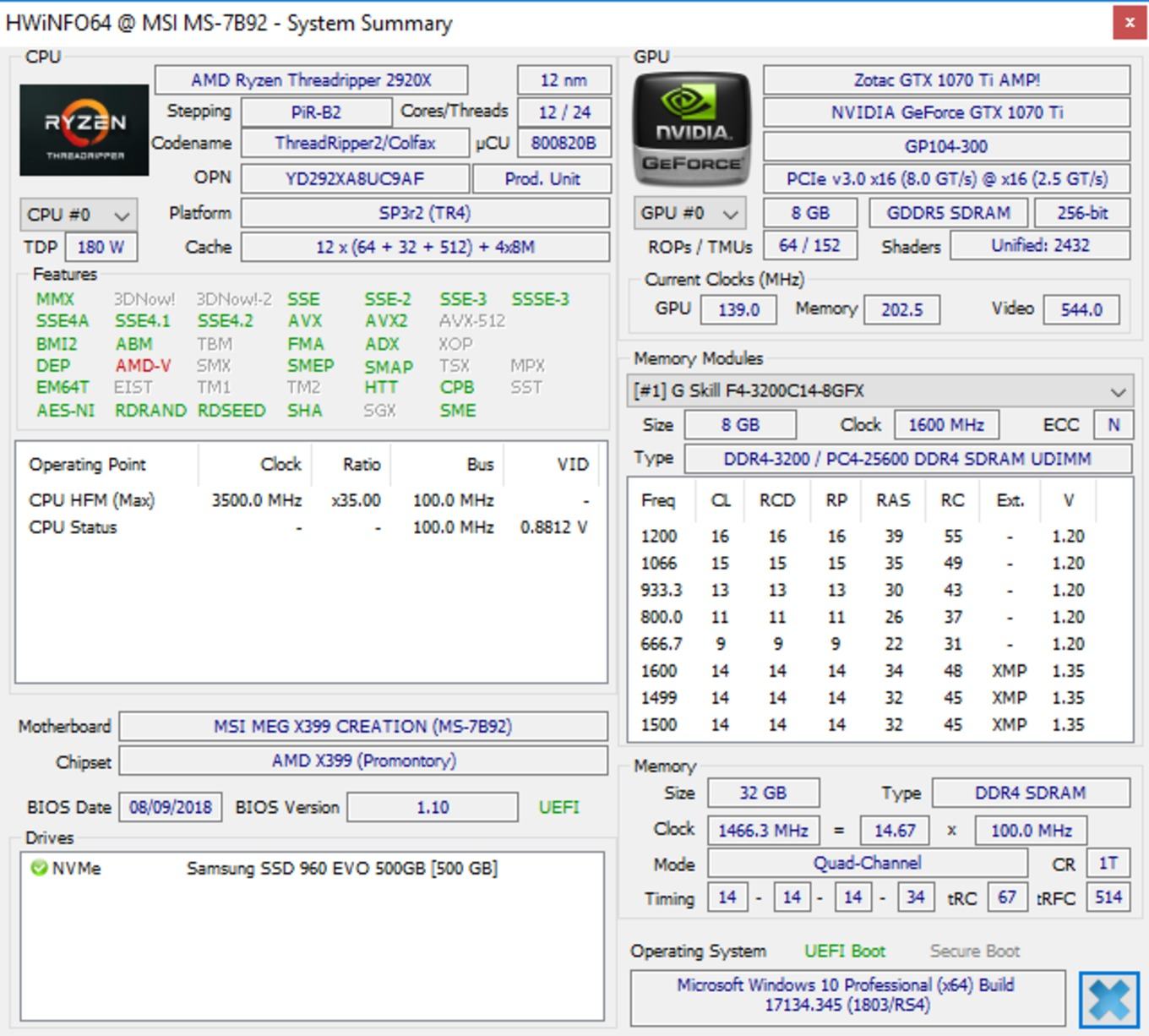Click the TDP value 180 W
The height and width of the screenshot is (1036, 1149).
pos(101,248)
